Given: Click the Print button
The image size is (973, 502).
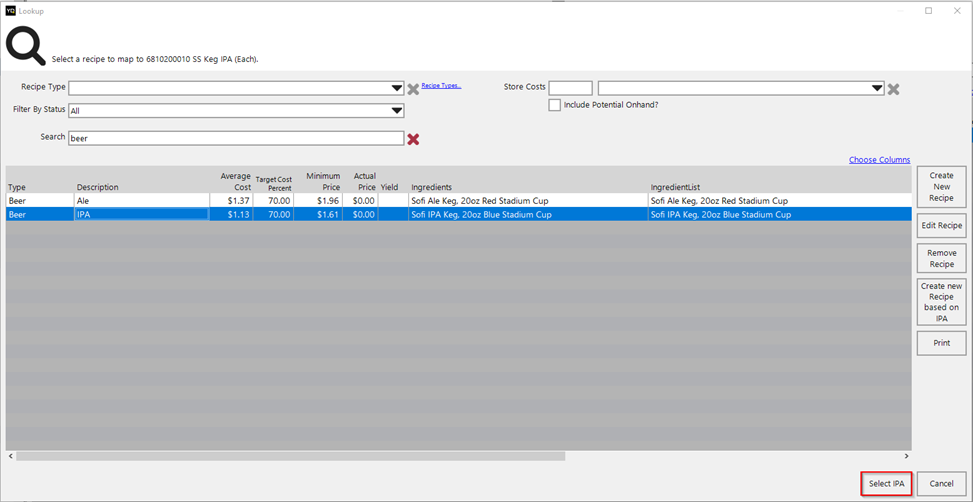Looking at the screenshot, I should pos(941,343).
